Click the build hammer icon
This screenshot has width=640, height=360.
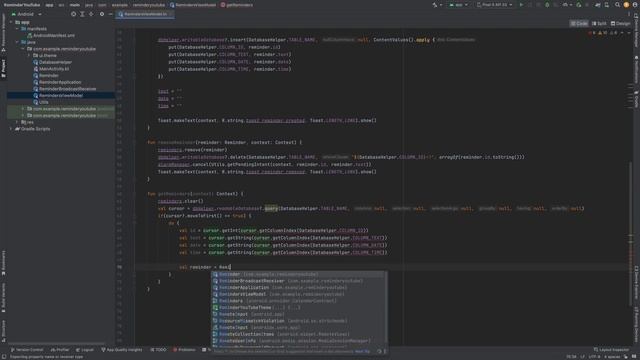pos(435,5)
